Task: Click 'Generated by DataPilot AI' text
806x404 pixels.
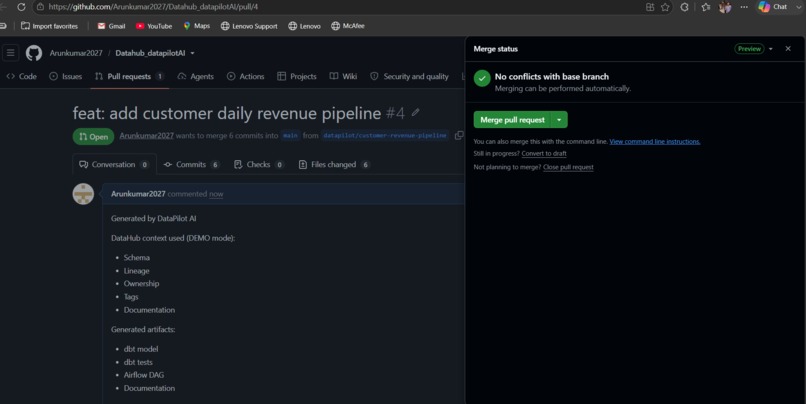Action: click(153, 218)
